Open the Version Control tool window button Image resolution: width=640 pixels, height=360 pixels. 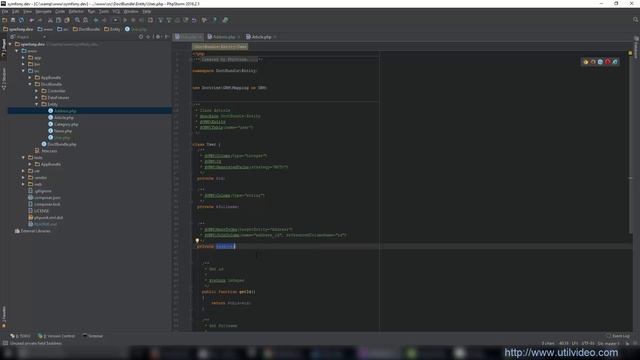[x=56, y=336]
